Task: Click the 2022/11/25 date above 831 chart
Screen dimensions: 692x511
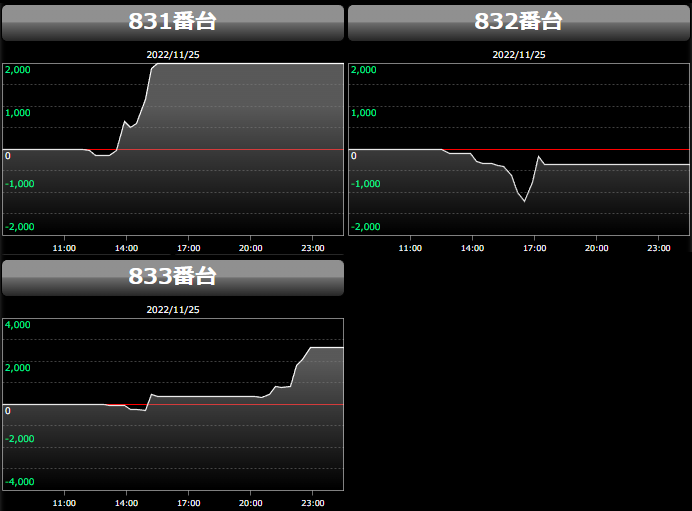Action: coord(173,54)
